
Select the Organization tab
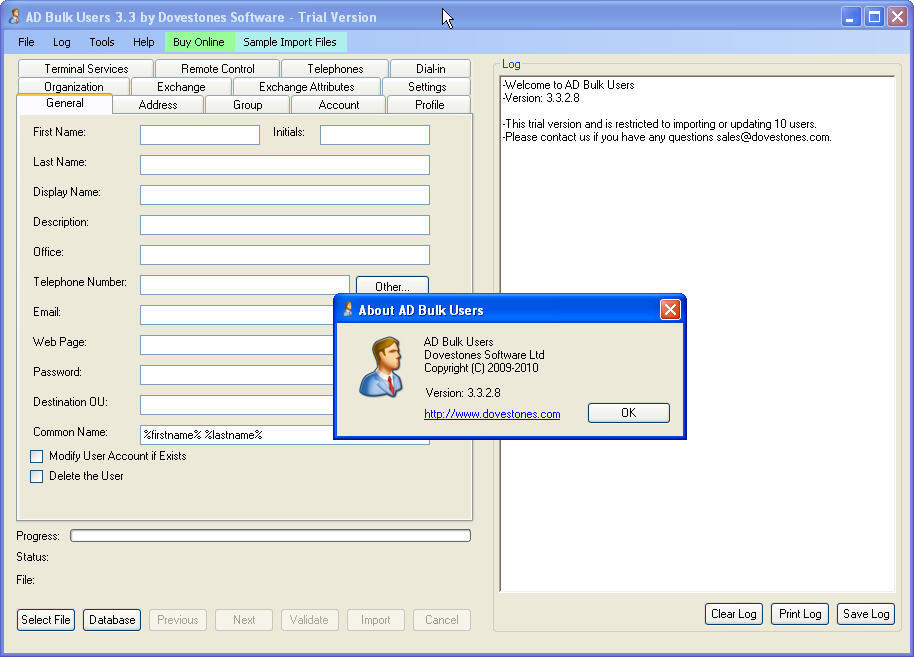(73, 86)
